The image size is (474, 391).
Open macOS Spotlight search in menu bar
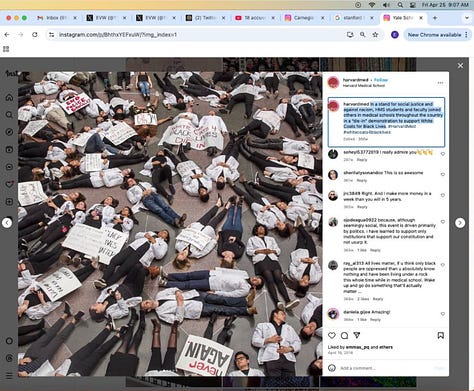coord(400,5)
